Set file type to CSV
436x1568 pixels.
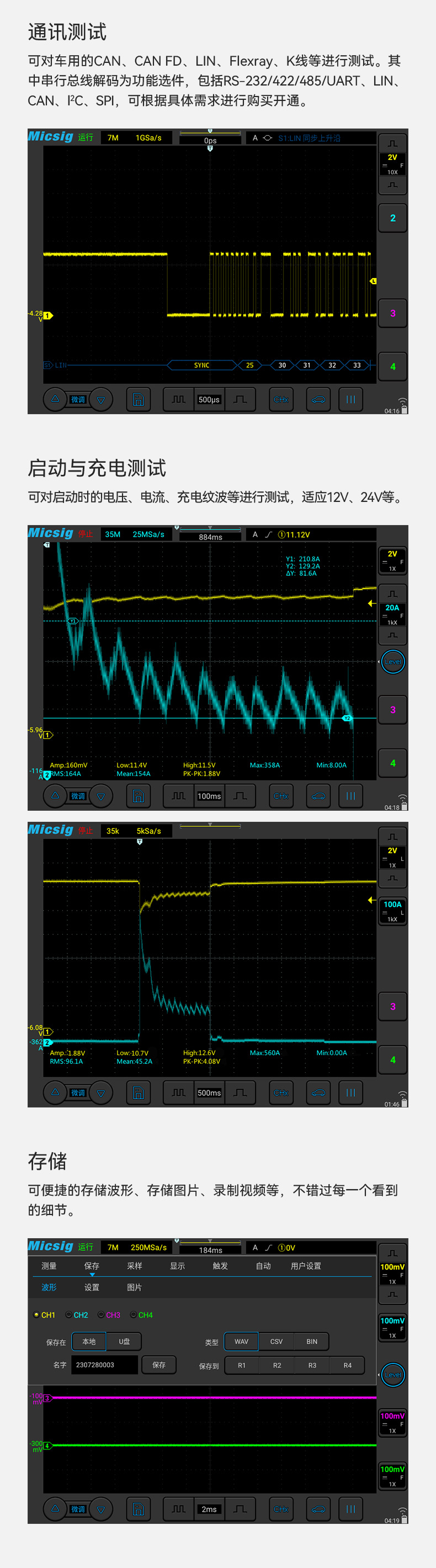tap(277, 1342)
